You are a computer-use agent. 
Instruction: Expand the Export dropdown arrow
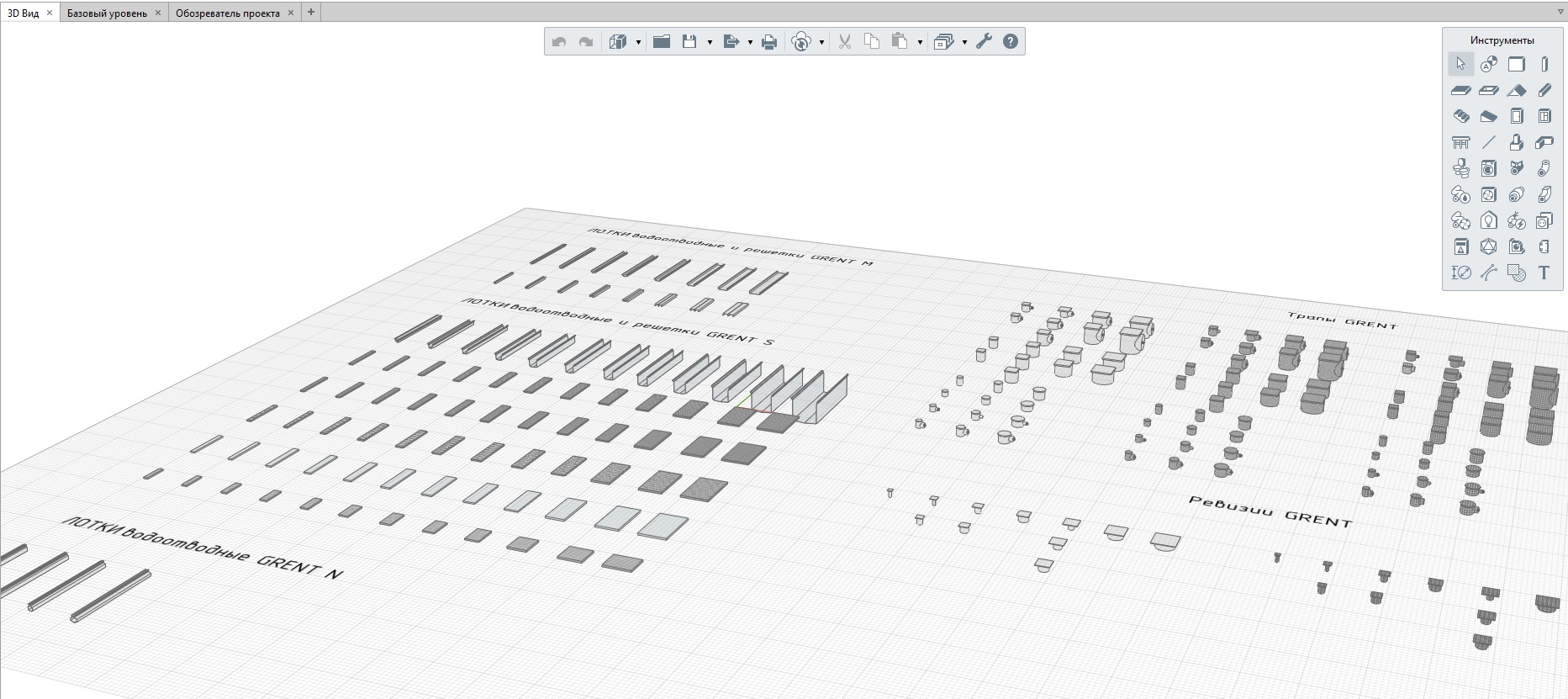tap(750, 42)
